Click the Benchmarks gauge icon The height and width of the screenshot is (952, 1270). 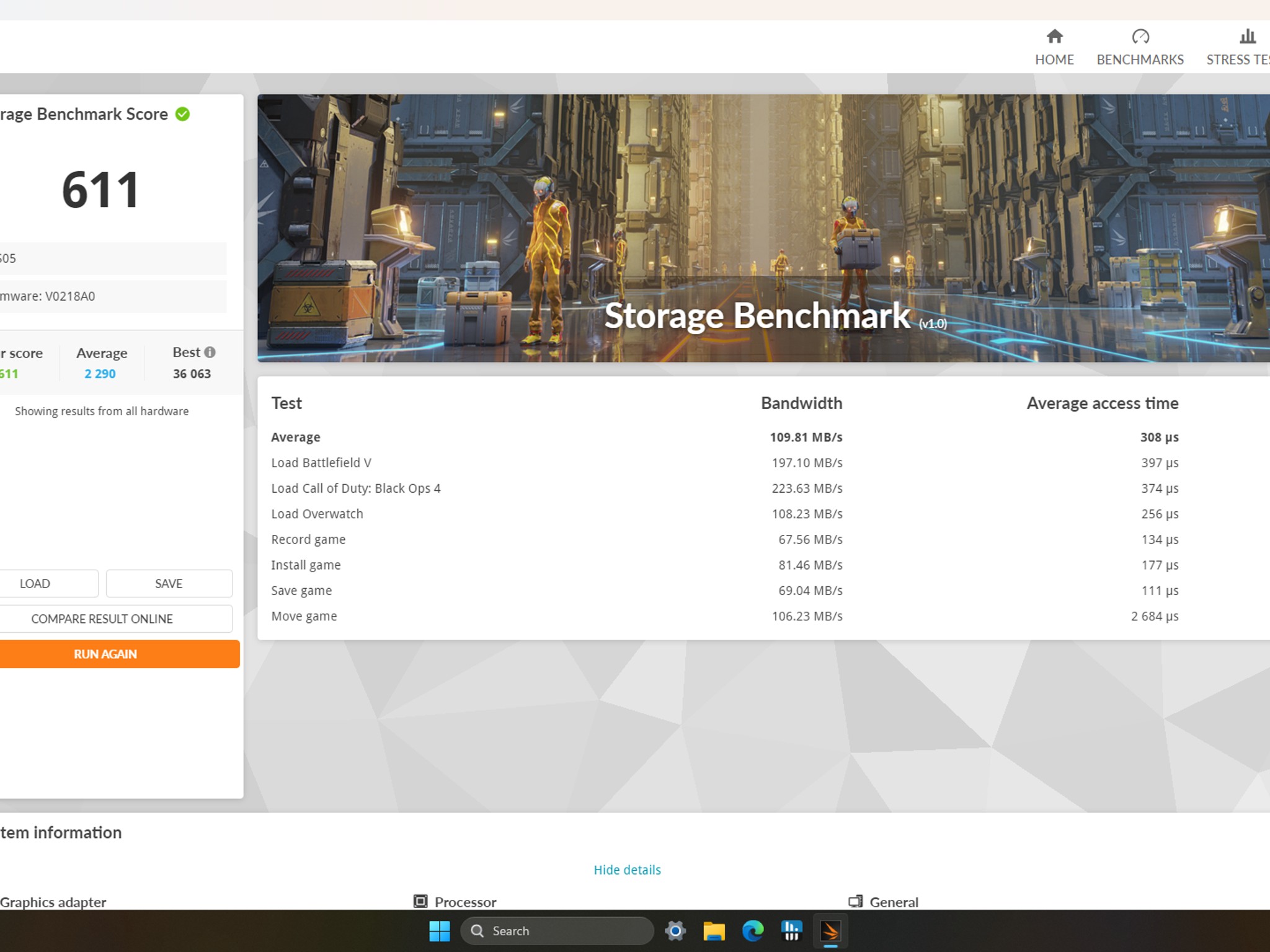(x=1140, y=37)
